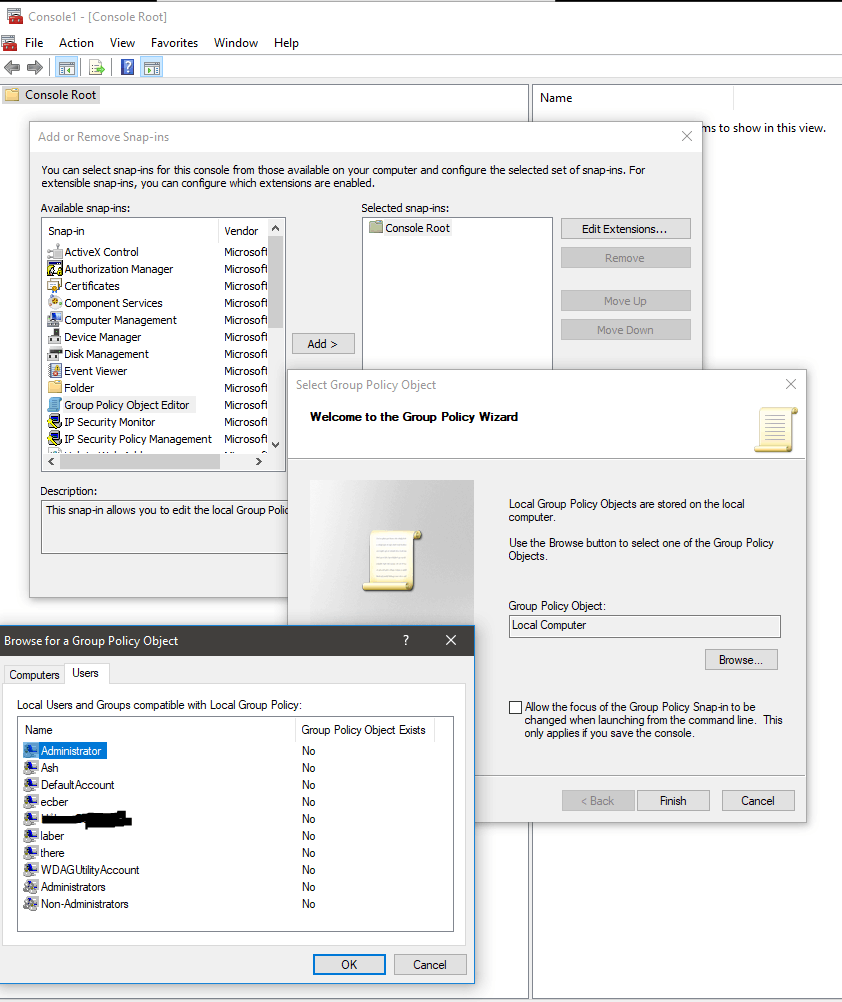Viewport: 842px width, 1002px height.
Task: Select IP Security Monitor snap-in
Action: click(x=102, y=422)
